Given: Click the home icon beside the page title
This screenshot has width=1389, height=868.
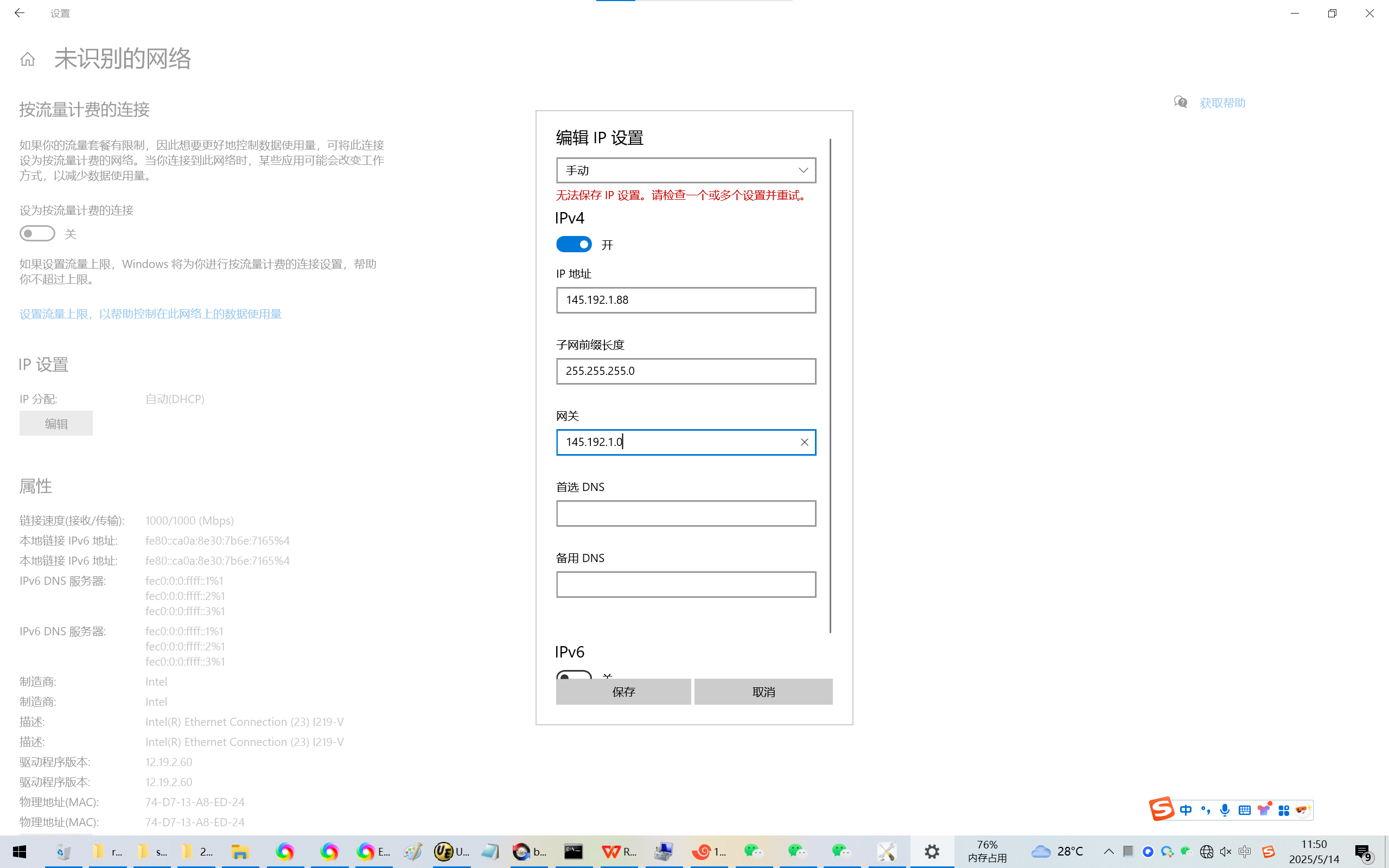Looking at the screenshot, I should pos(28,59).
